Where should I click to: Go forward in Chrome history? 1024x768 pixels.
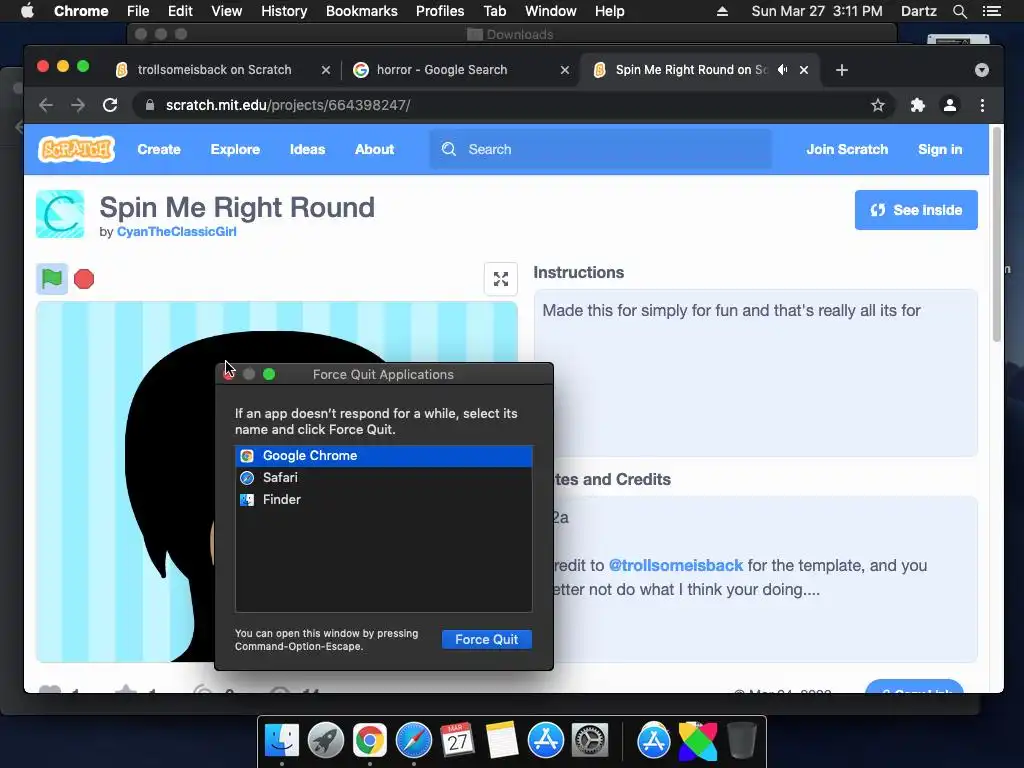click(x=78, y=105)
